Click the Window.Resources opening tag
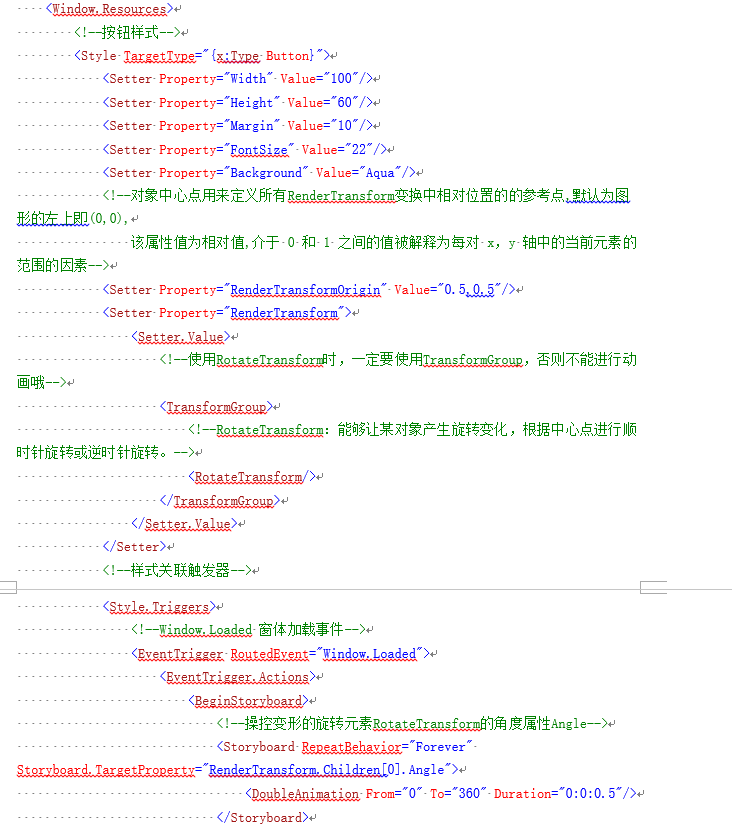The height and width of the screenshot is (827, 732). [x=110, y=9]
